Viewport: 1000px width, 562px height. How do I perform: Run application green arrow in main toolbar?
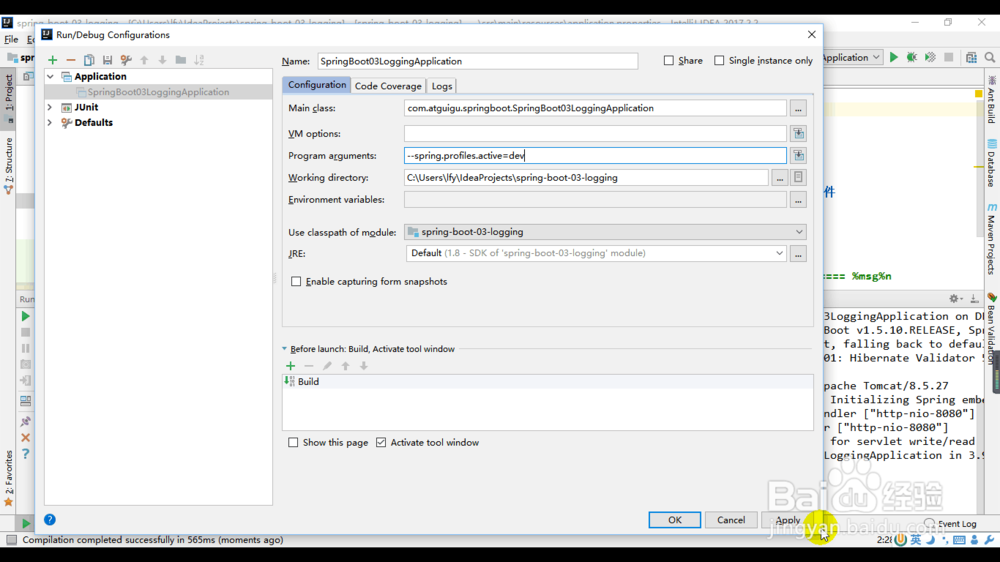[893, 57]
